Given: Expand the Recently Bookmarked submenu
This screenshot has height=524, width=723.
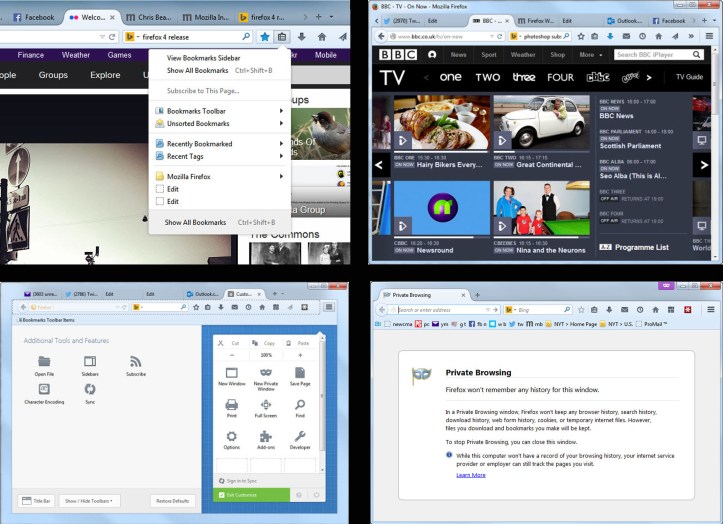Looking at the screenshot, I should tap(199, 144).
